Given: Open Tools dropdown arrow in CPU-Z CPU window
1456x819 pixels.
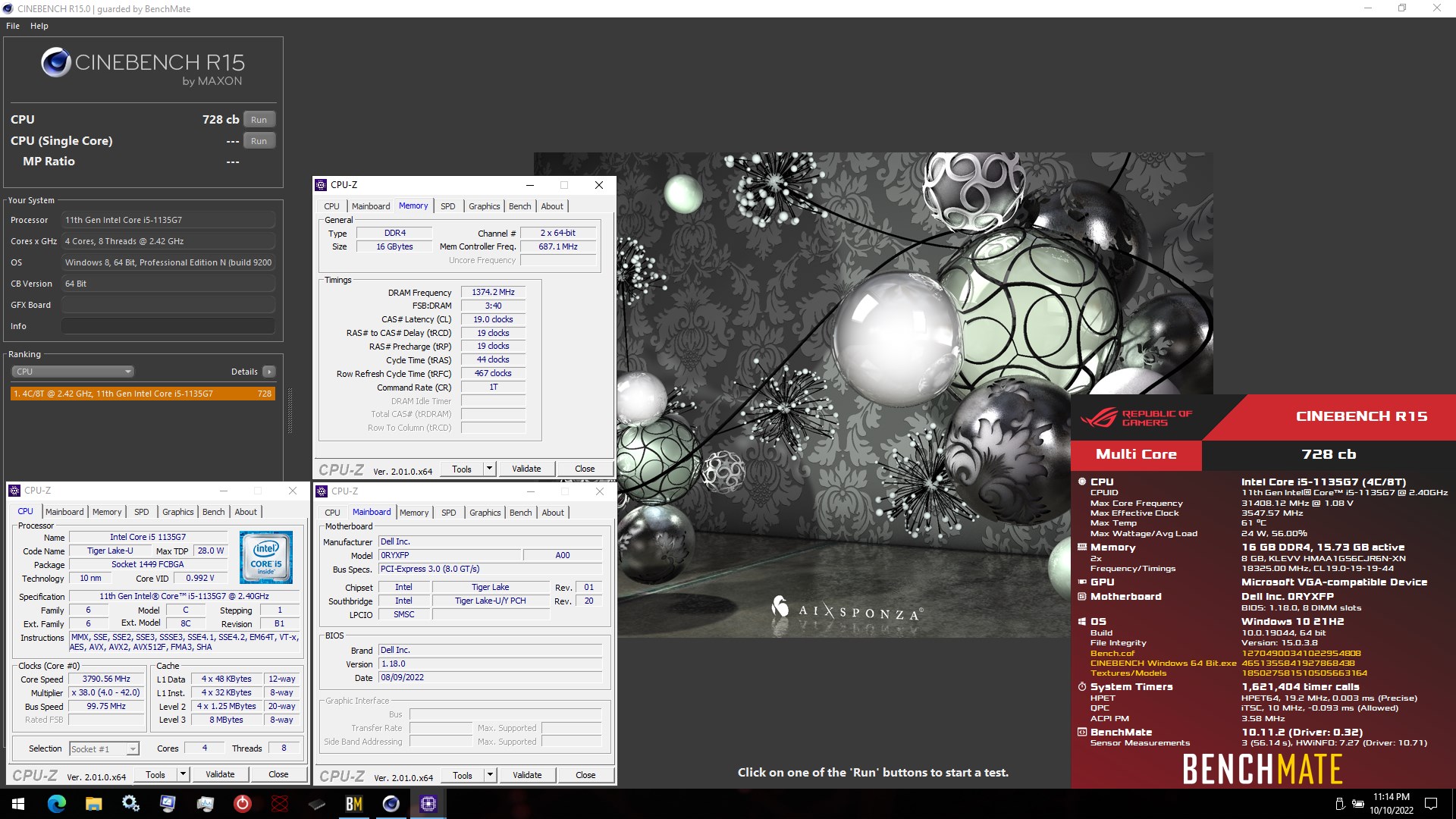Looking at the screenshot, I should (183, 774).
